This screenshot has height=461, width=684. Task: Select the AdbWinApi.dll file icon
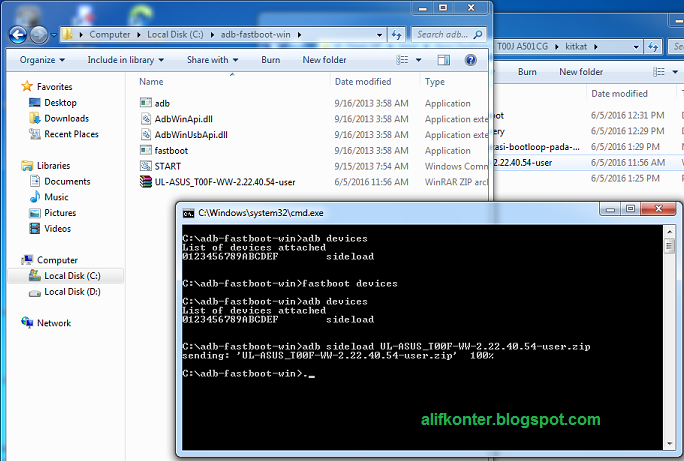[x=146, y=119]
